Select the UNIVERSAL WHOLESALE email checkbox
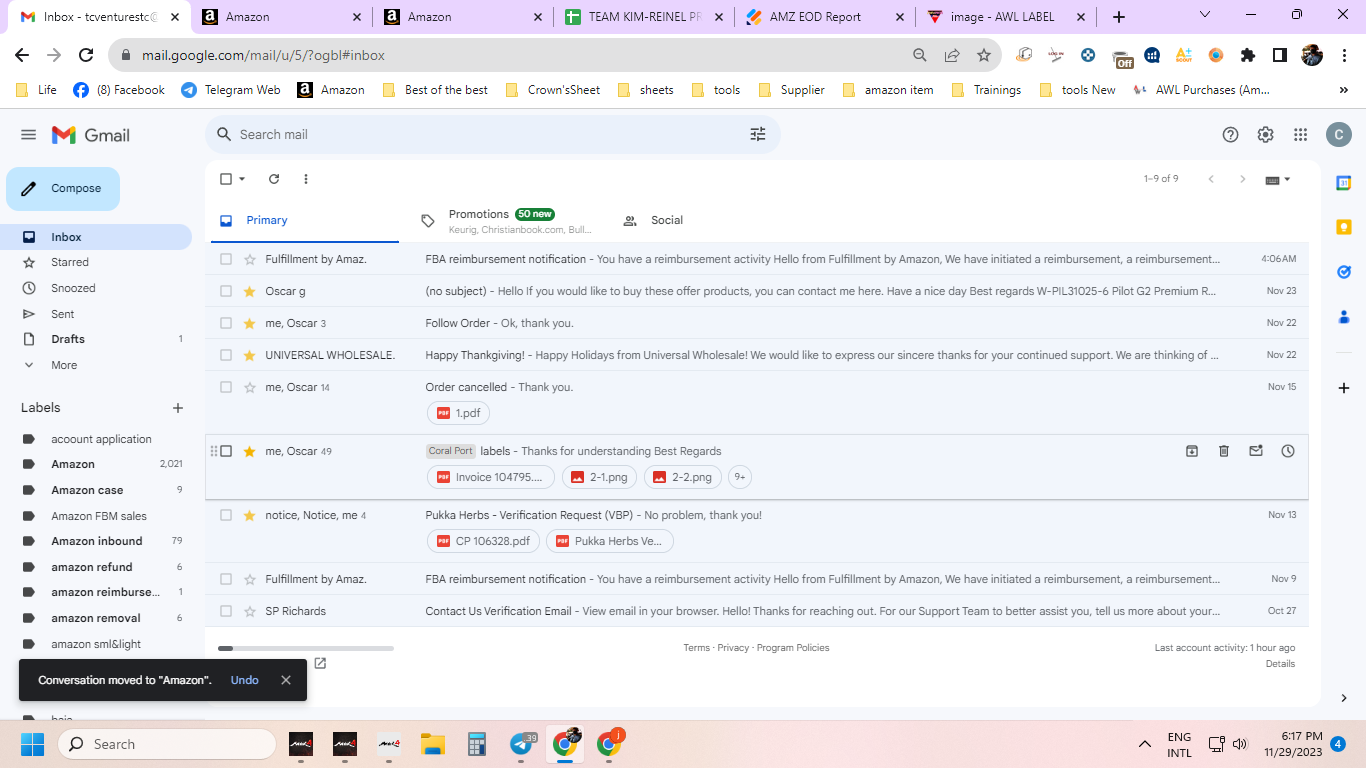Screen dimensions: 1366x768 (226, 355)
